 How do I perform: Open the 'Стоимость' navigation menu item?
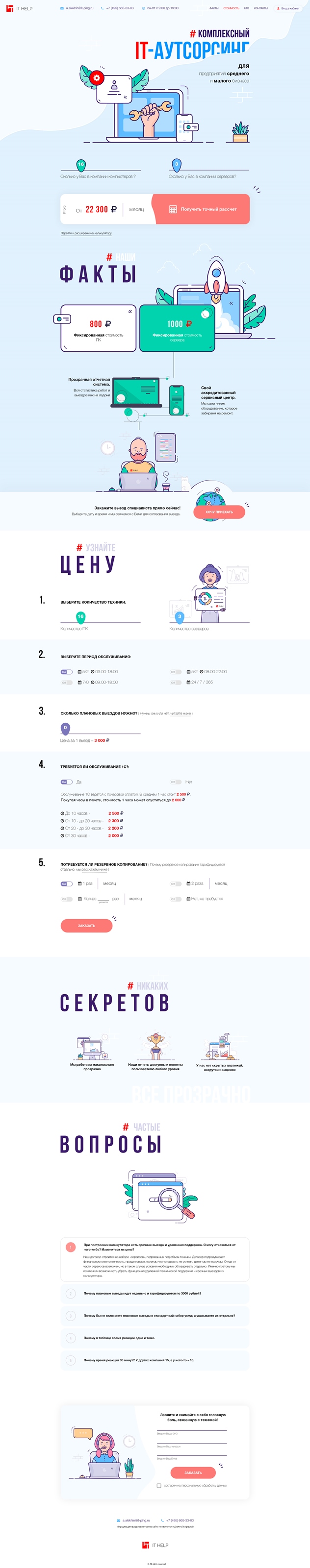[x=231, y=8]
